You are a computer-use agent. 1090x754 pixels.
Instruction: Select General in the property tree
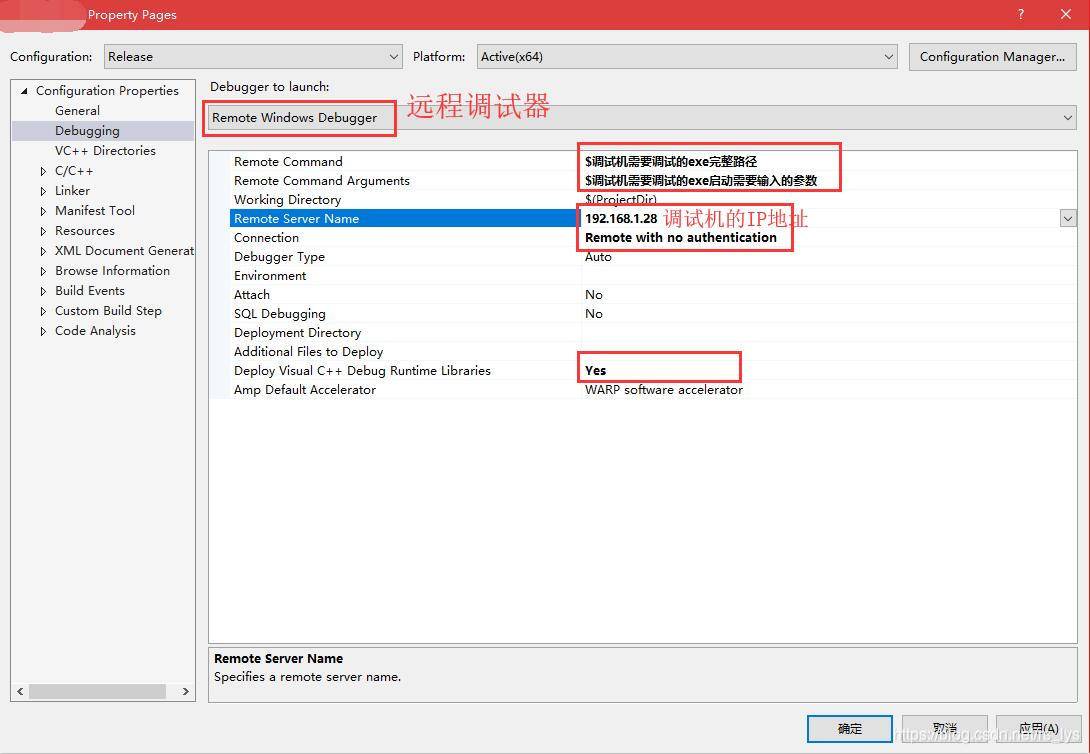(77, 110)
